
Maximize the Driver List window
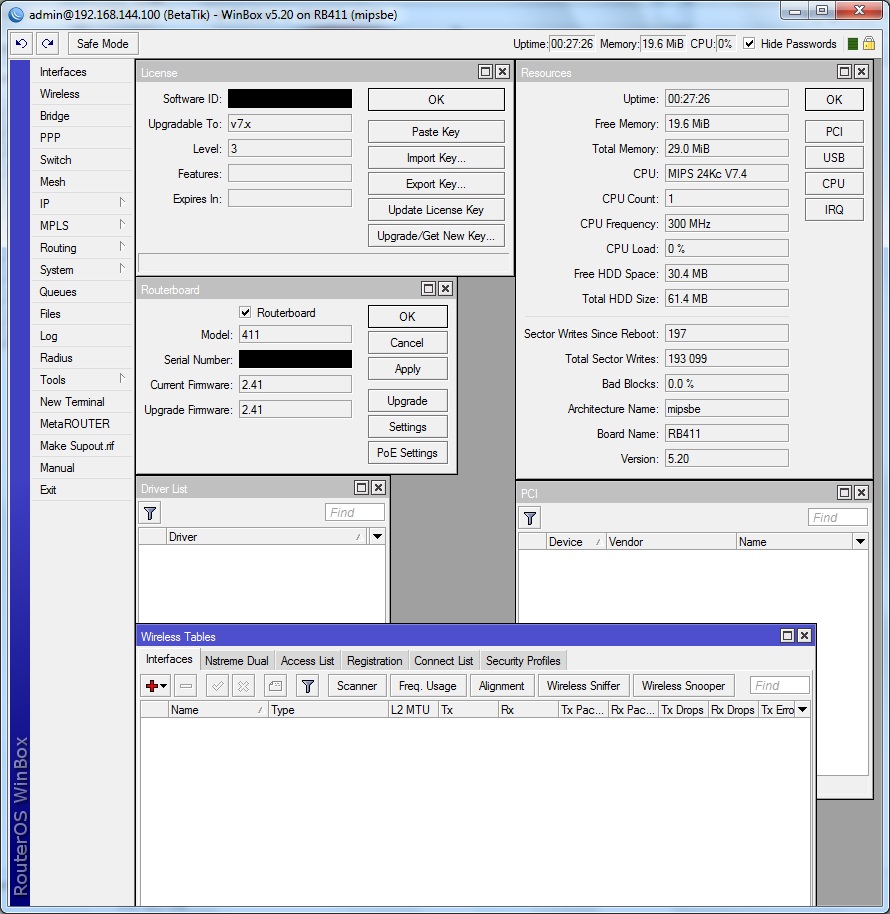click(361, 488)
